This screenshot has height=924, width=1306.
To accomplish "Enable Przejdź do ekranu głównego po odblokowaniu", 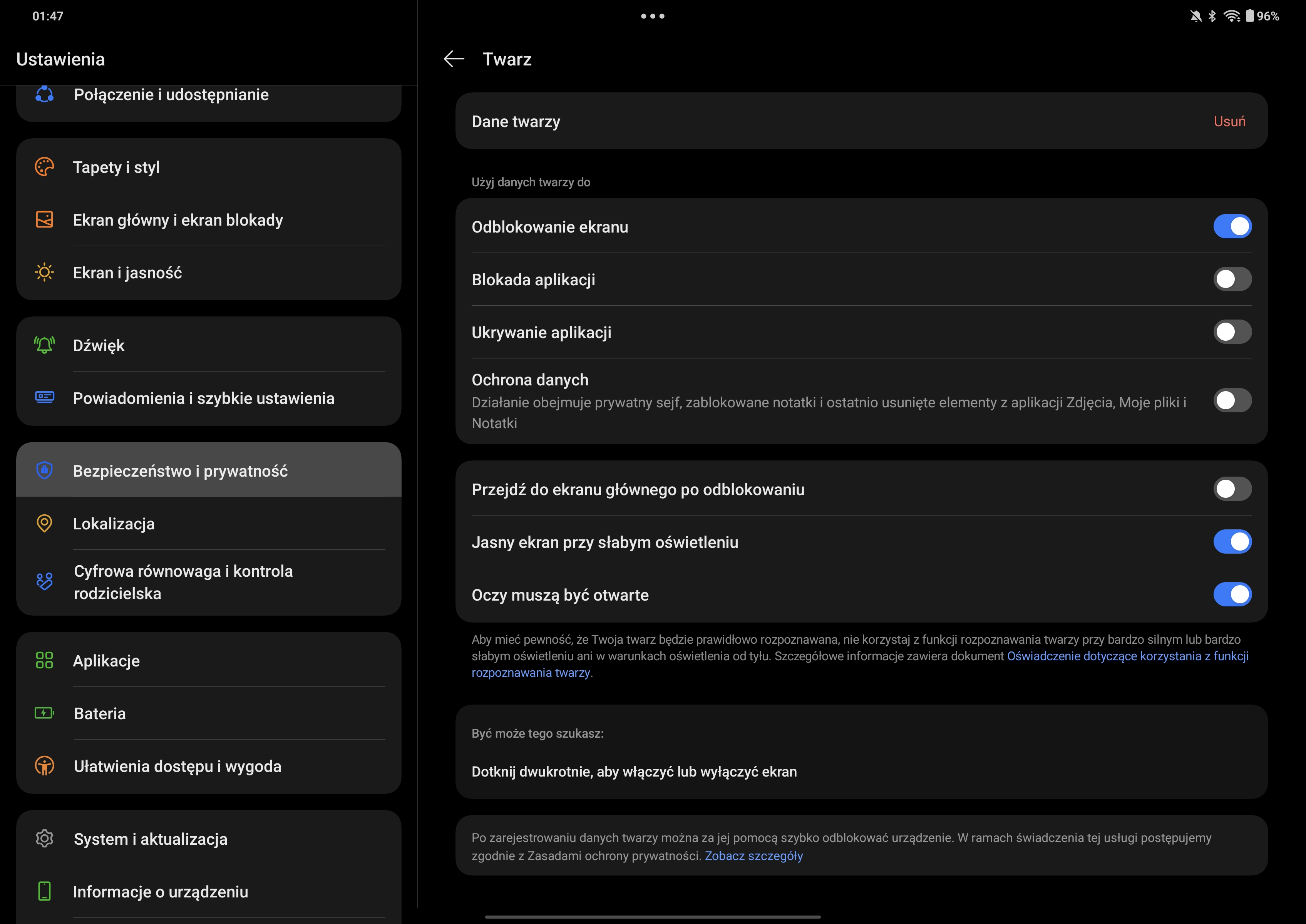I will [1232, 489].
